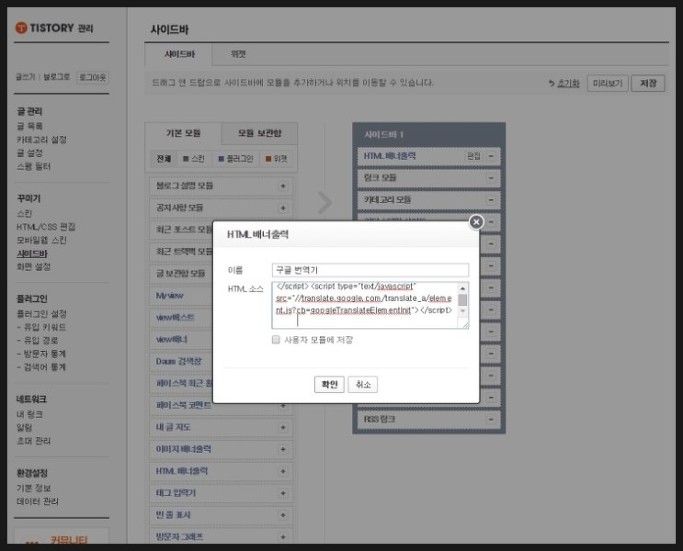
Task: Select the Daum 검색창 module row
Action: point(181,362)
